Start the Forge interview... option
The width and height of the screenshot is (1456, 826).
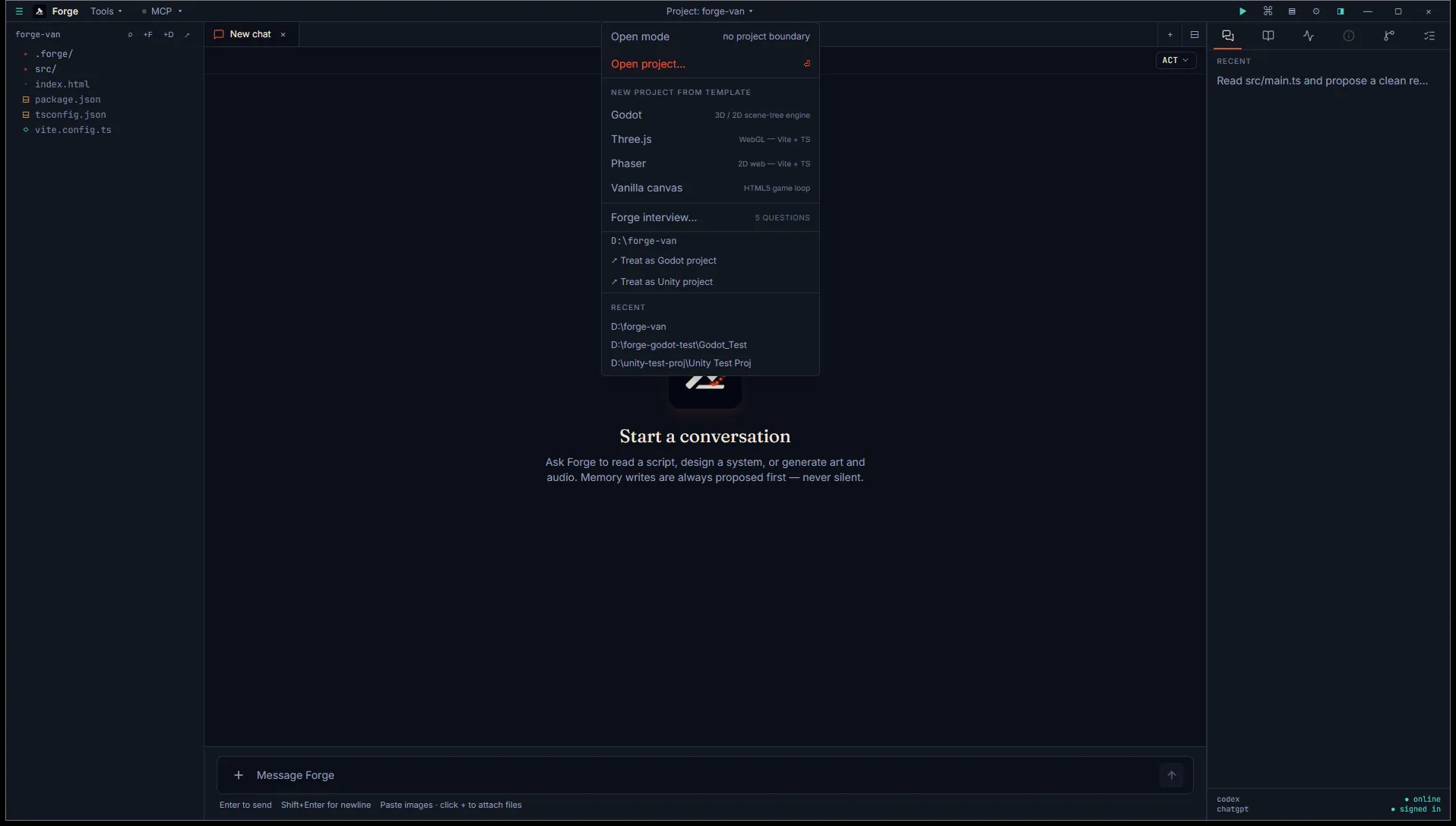tap(711, 217)
